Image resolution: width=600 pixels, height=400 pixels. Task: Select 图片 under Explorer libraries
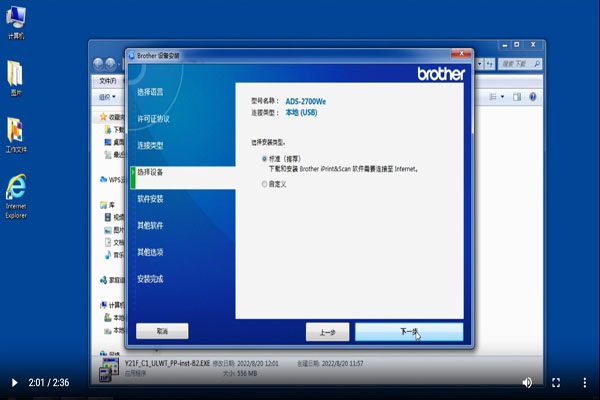point(114,230)
